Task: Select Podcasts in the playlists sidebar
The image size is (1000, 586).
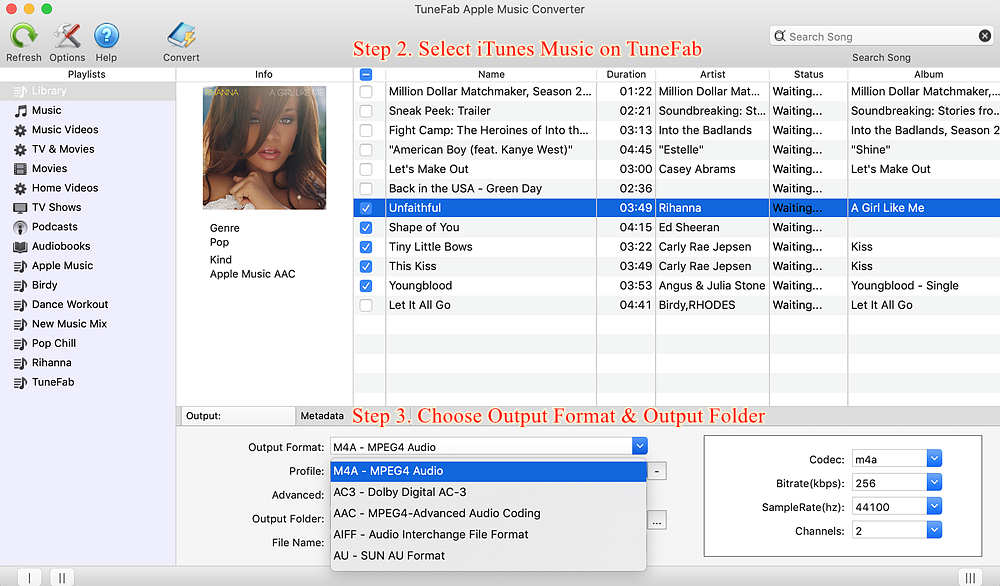Action: point(54,227)
